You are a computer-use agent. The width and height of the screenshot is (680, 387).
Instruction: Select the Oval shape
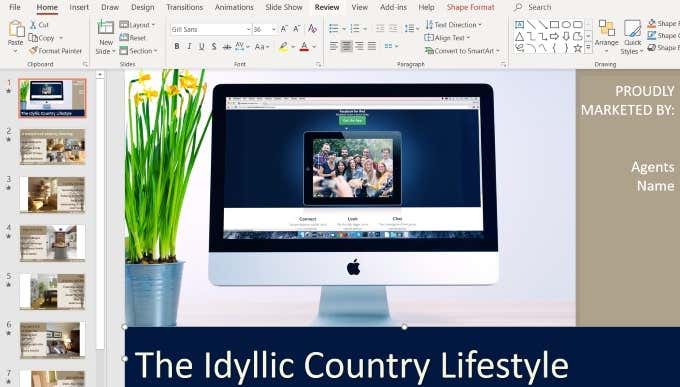tap(566, 25)
